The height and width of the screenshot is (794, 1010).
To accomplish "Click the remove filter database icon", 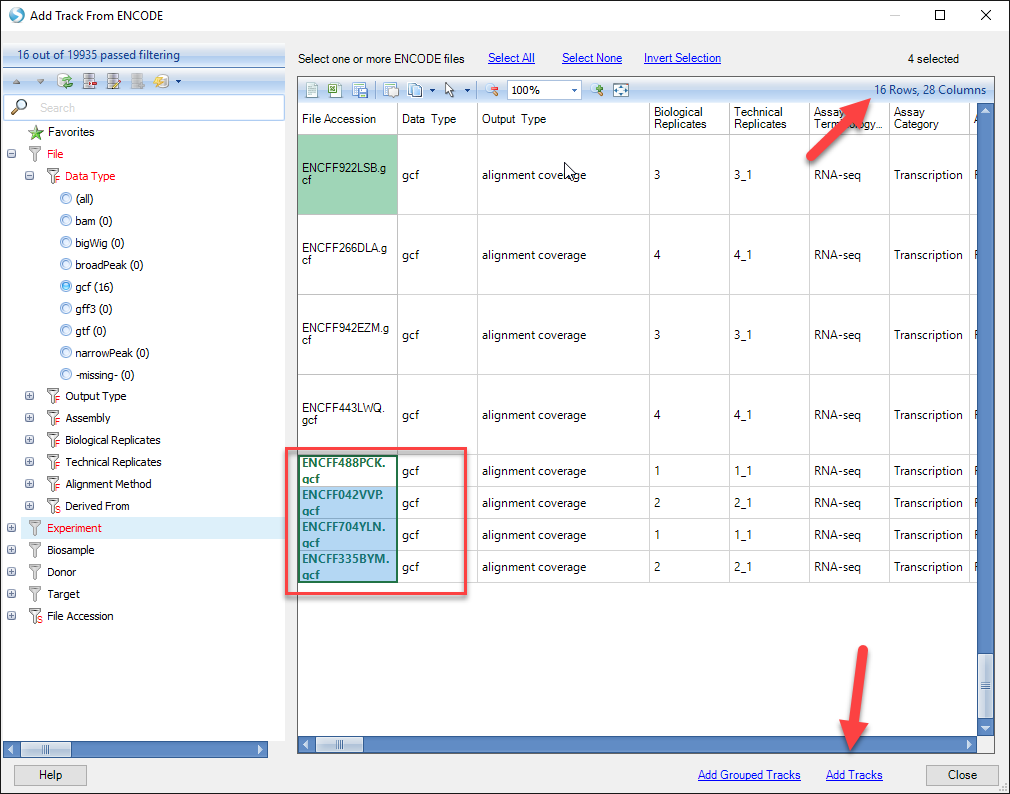I will (x=89, y=81).
